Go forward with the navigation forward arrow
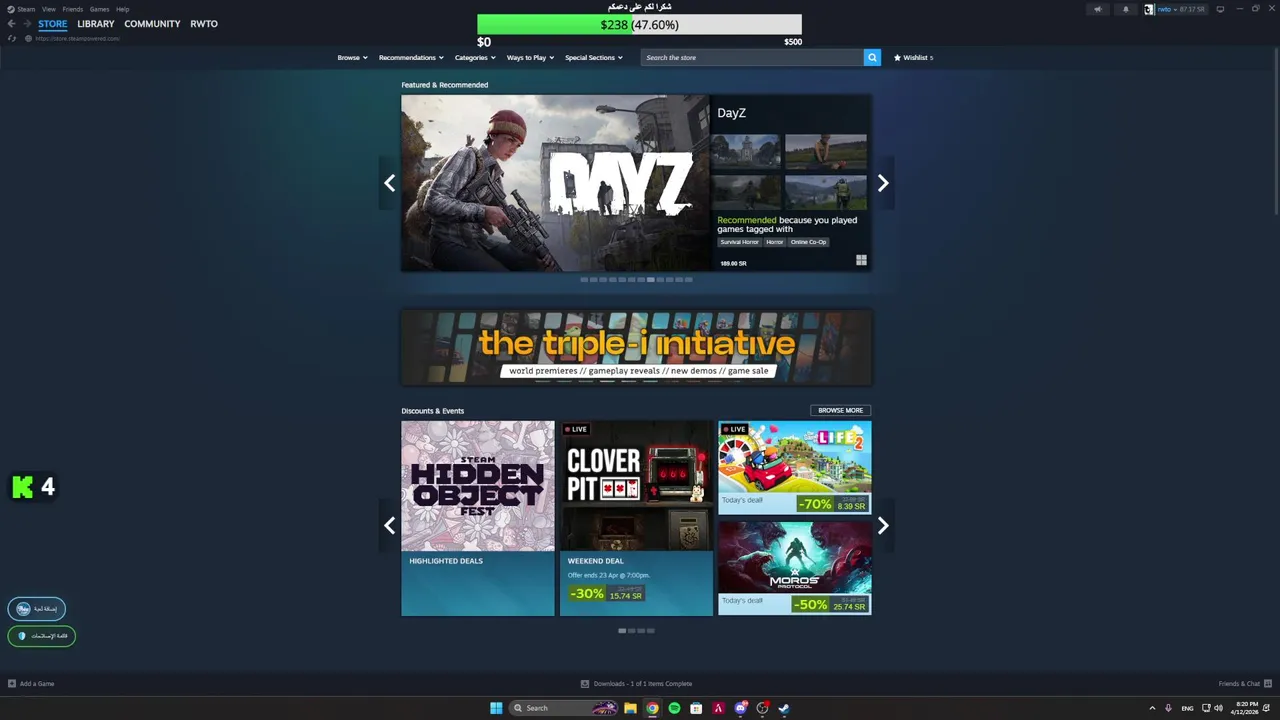Viewport: 1280px width, 720px height. [26, 24]
